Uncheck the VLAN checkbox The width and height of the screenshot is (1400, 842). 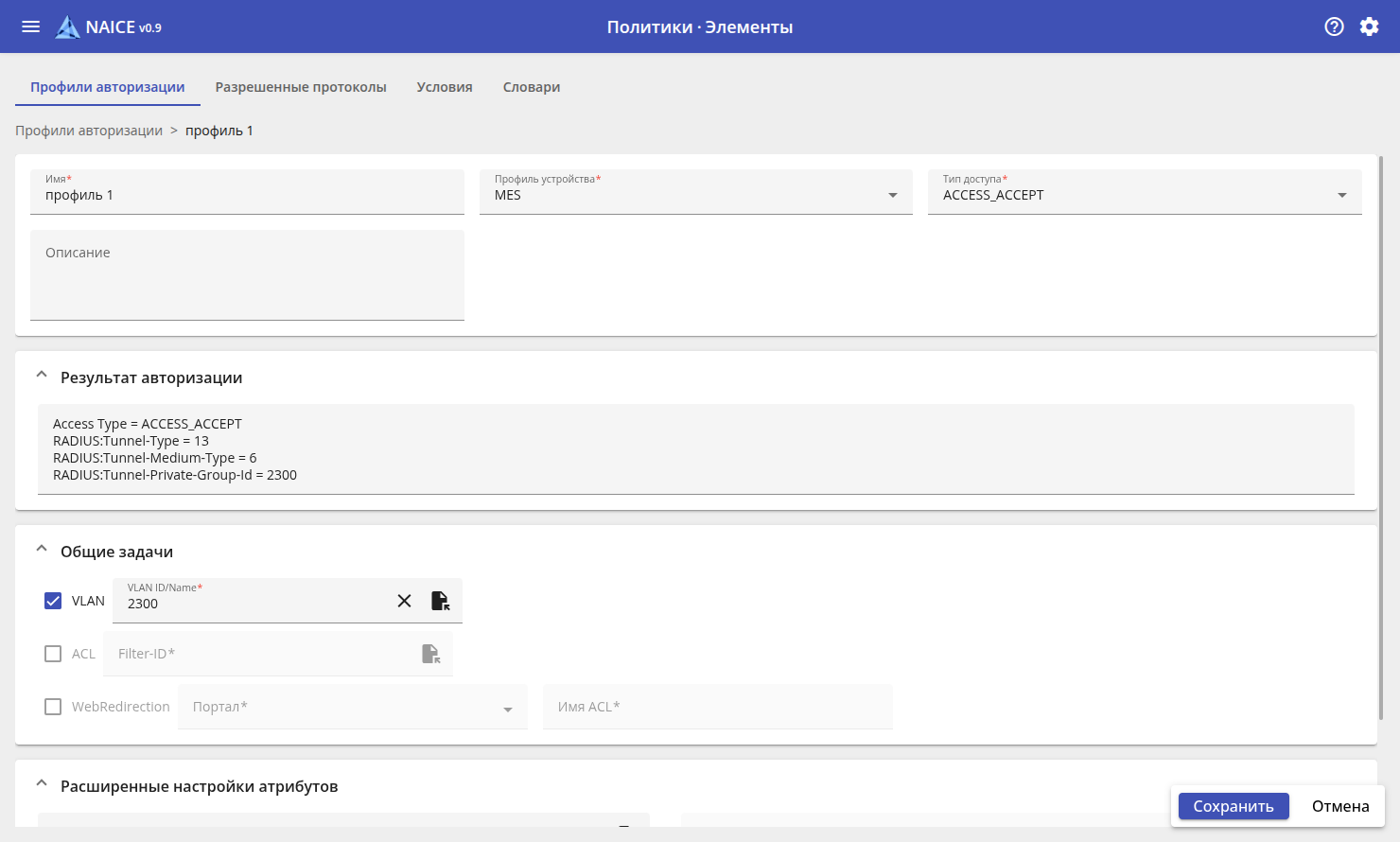pyautogui.click(x=53, y=601)
